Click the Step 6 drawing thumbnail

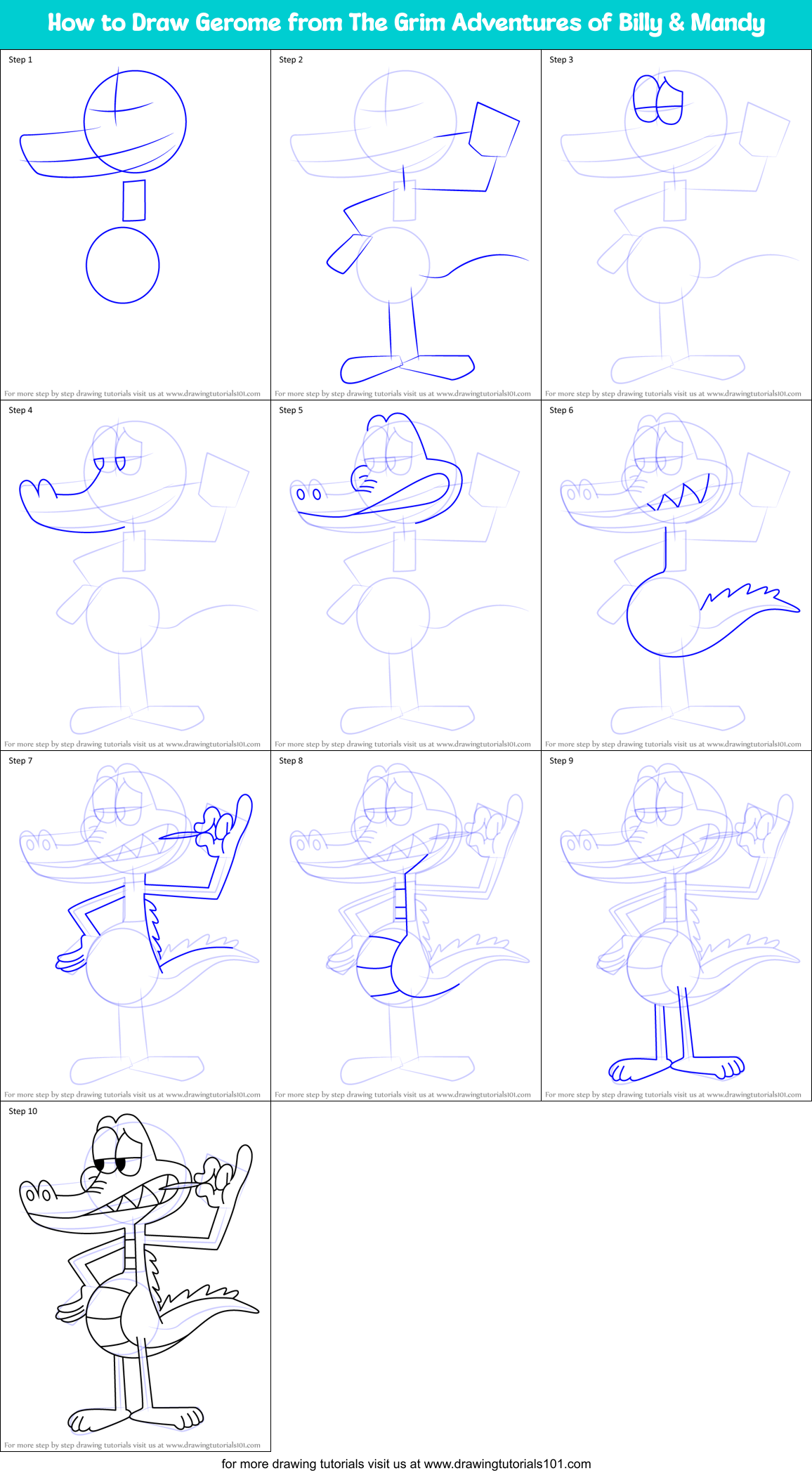(676, 575)
